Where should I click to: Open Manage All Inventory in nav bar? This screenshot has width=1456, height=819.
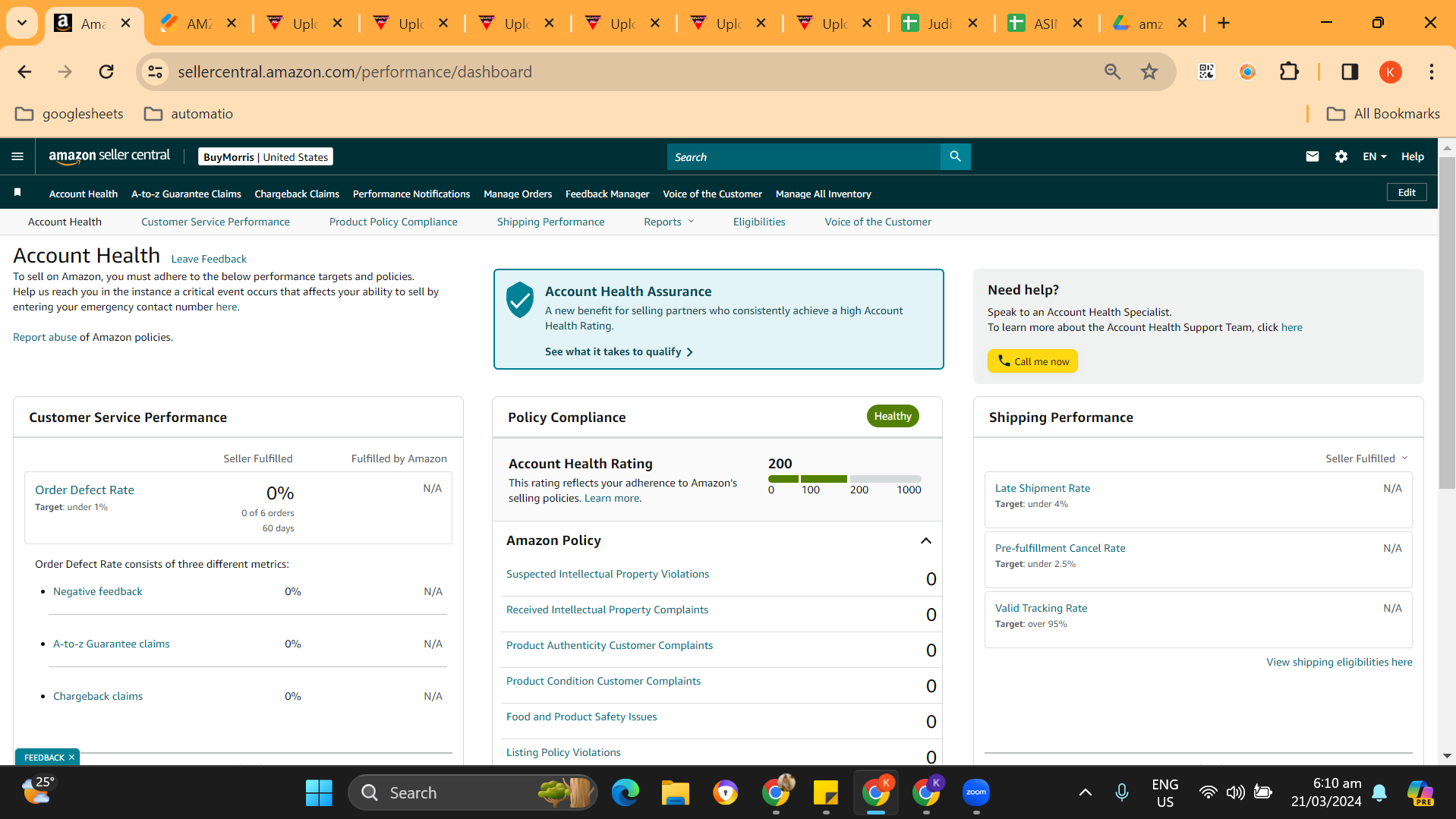(823, 194)
